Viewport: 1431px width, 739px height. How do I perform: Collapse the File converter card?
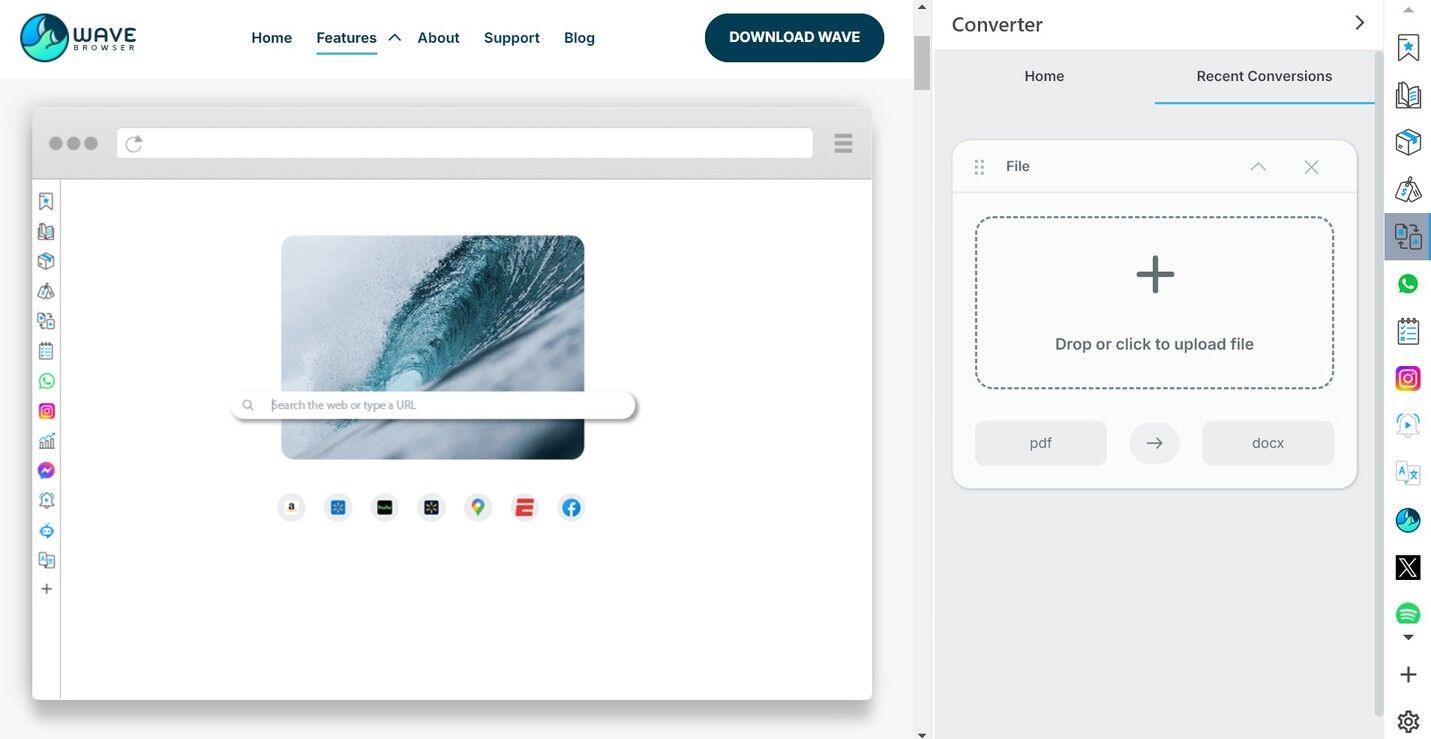point(1258,167)
